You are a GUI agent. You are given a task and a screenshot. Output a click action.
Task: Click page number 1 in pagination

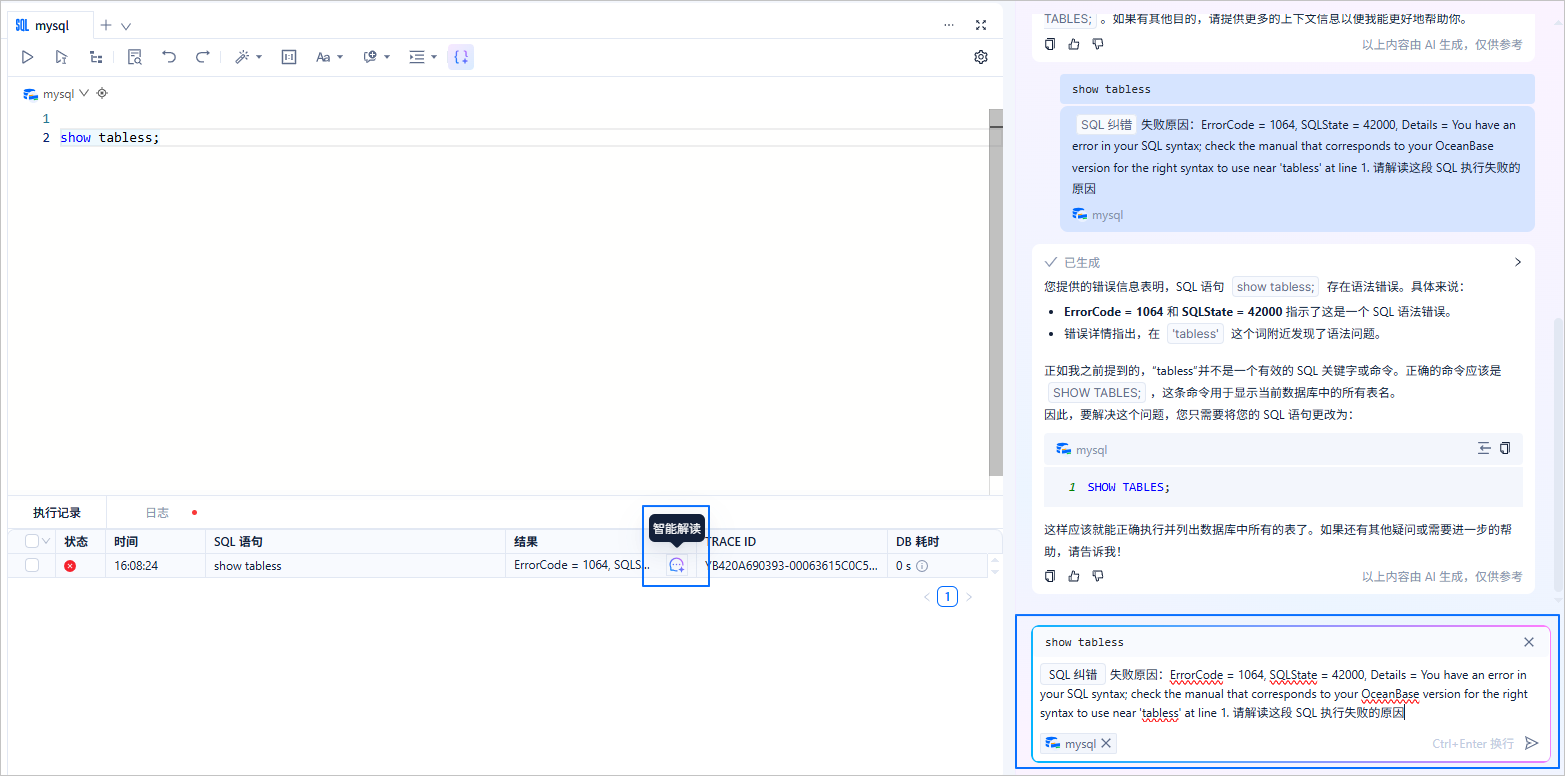(x=947, y=597)
